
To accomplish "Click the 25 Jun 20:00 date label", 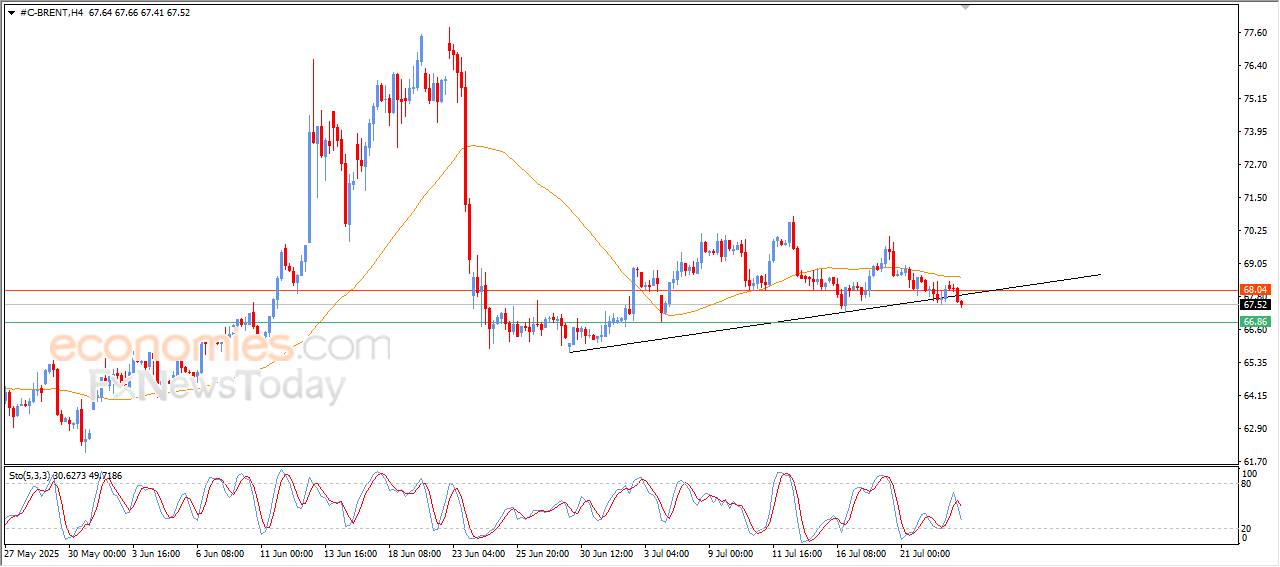I will click(x=543, y=553).
